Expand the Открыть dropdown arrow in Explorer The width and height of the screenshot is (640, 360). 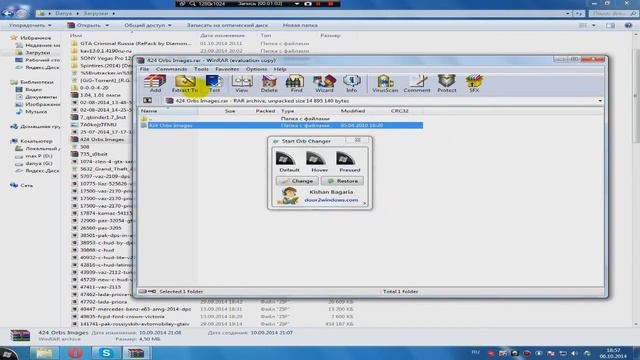(107, 25)
